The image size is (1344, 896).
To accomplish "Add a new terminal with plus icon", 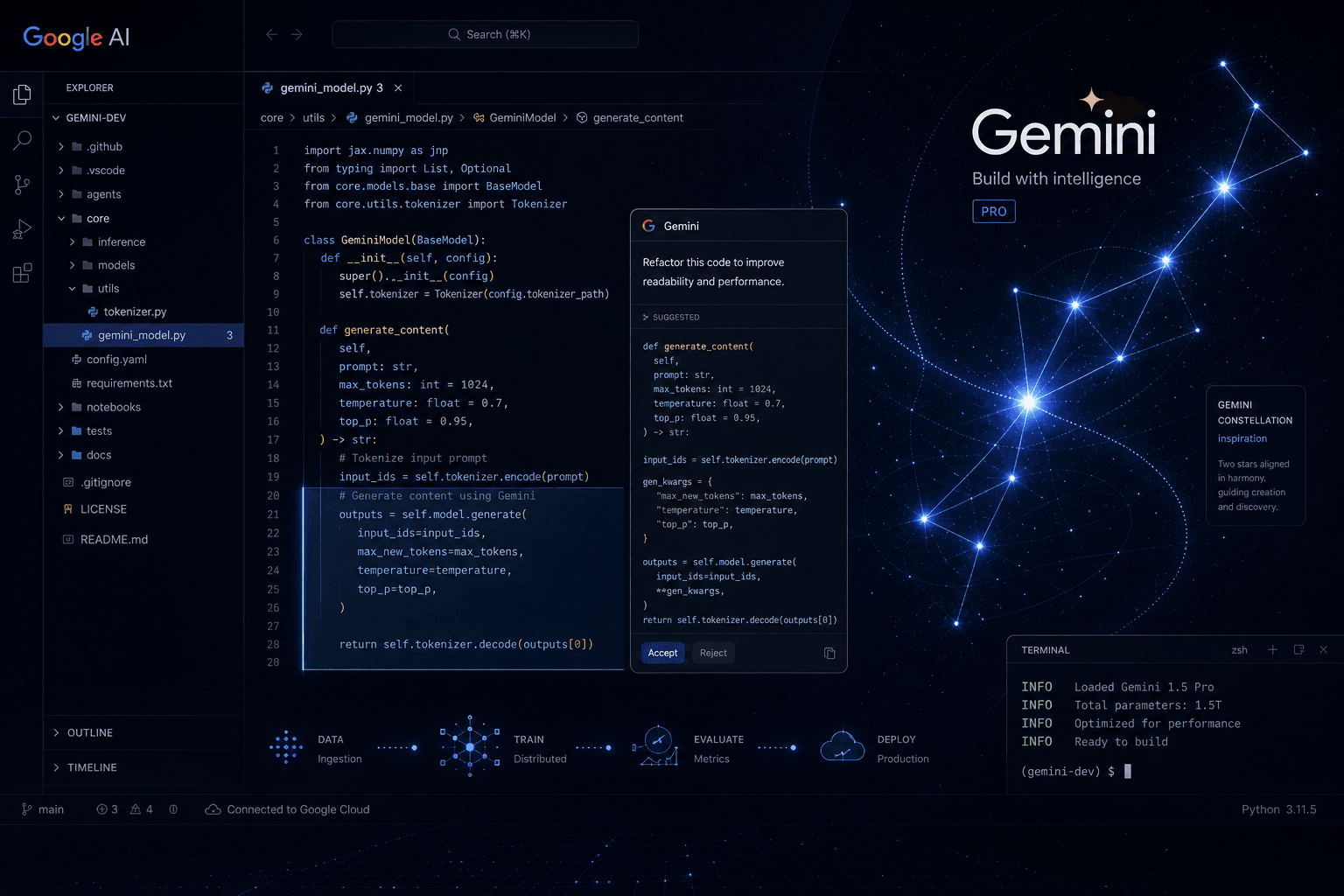I will click(1273, 649).
